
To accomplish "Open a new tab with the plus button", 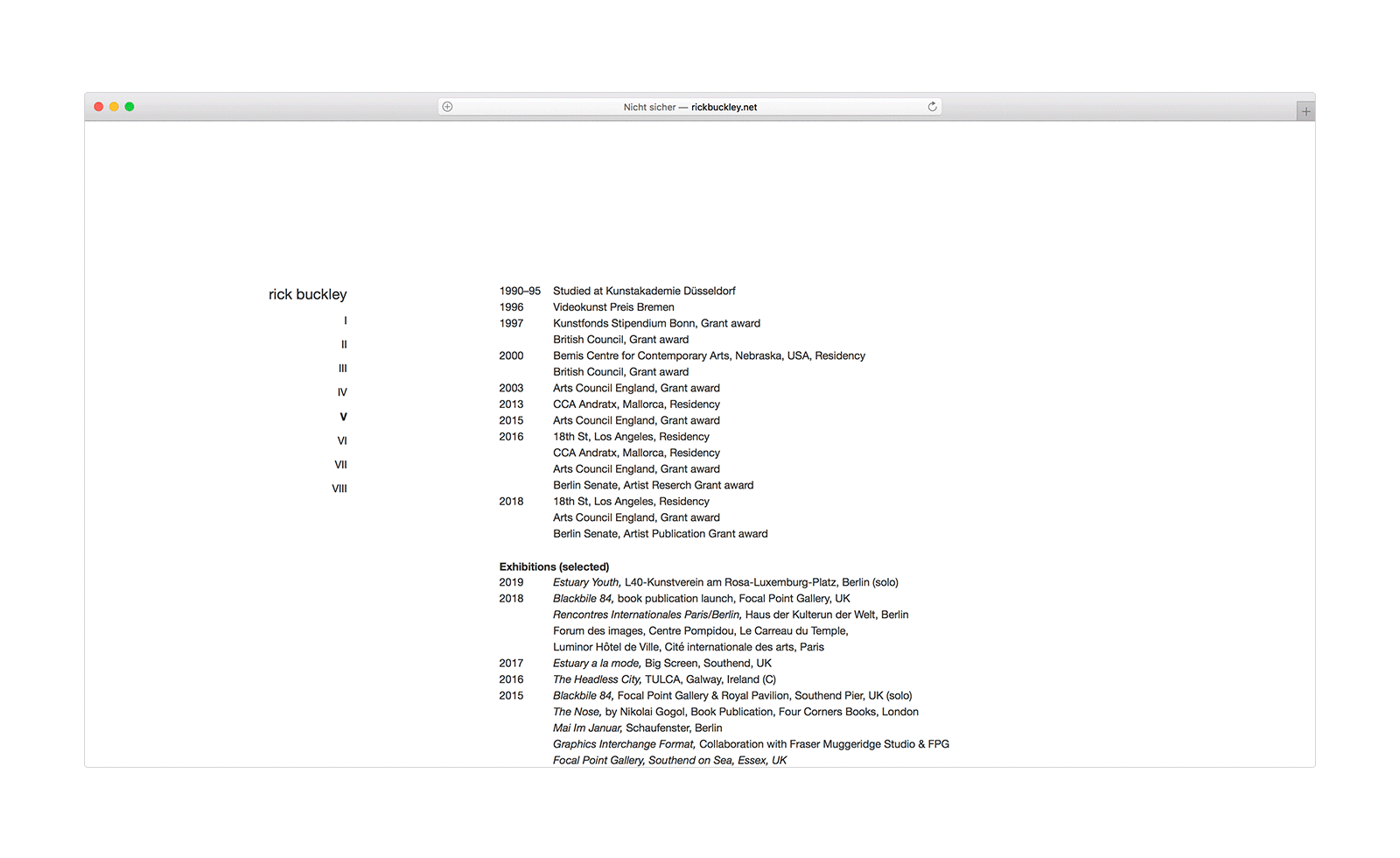I will (x=1305, y=111).
